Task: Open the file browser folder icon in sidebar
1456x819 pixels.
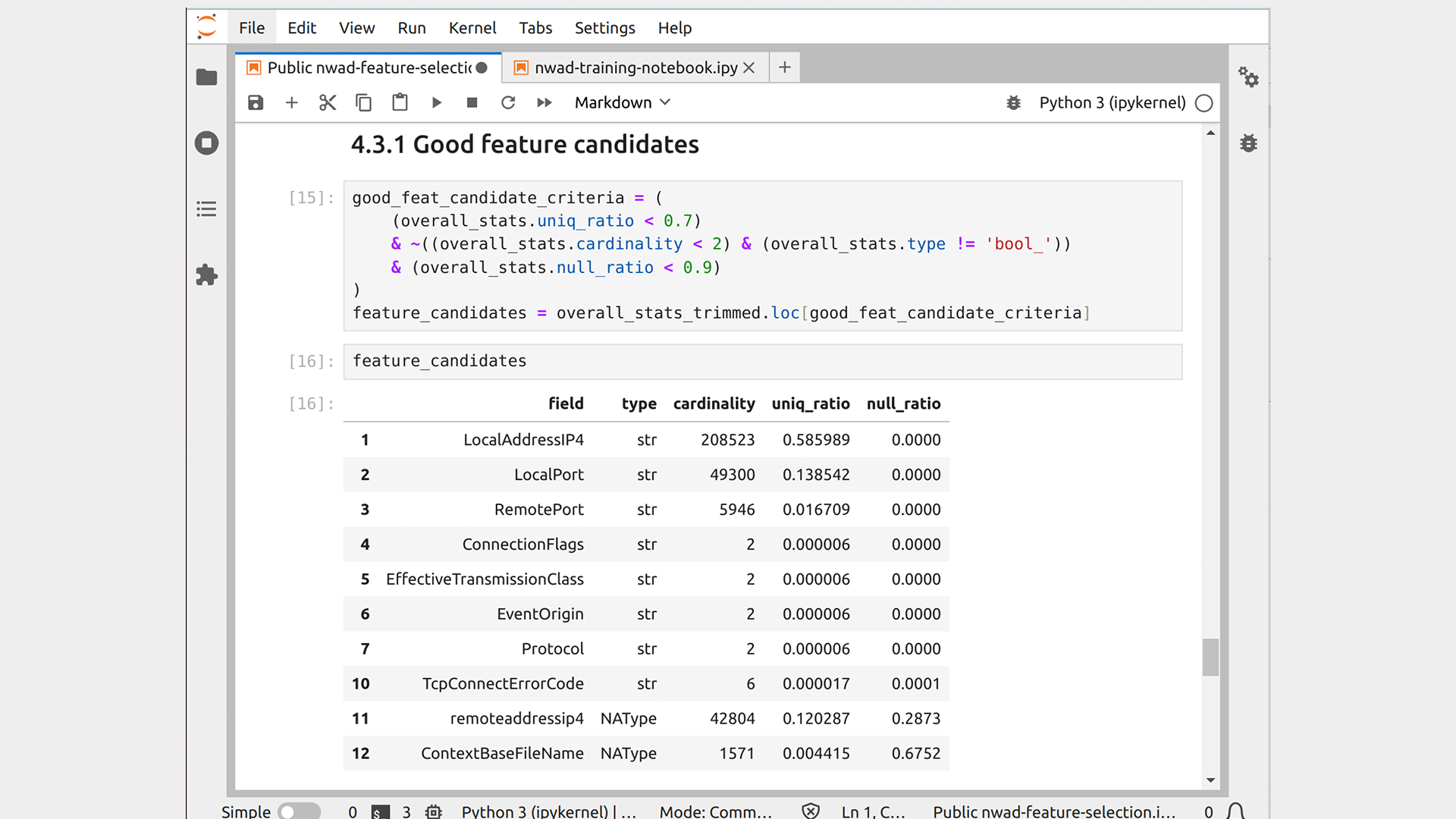Action: [206, 77]
